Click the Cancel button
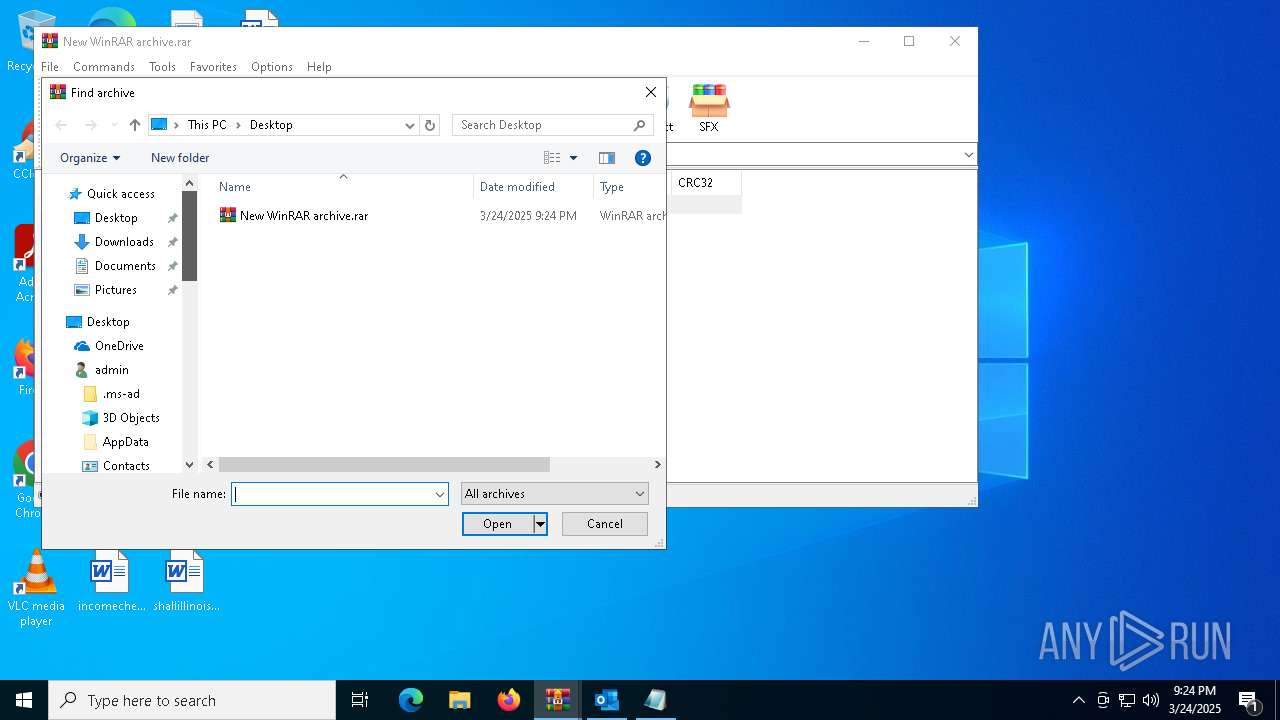The image size is (1280, 720). pos(605,524)
